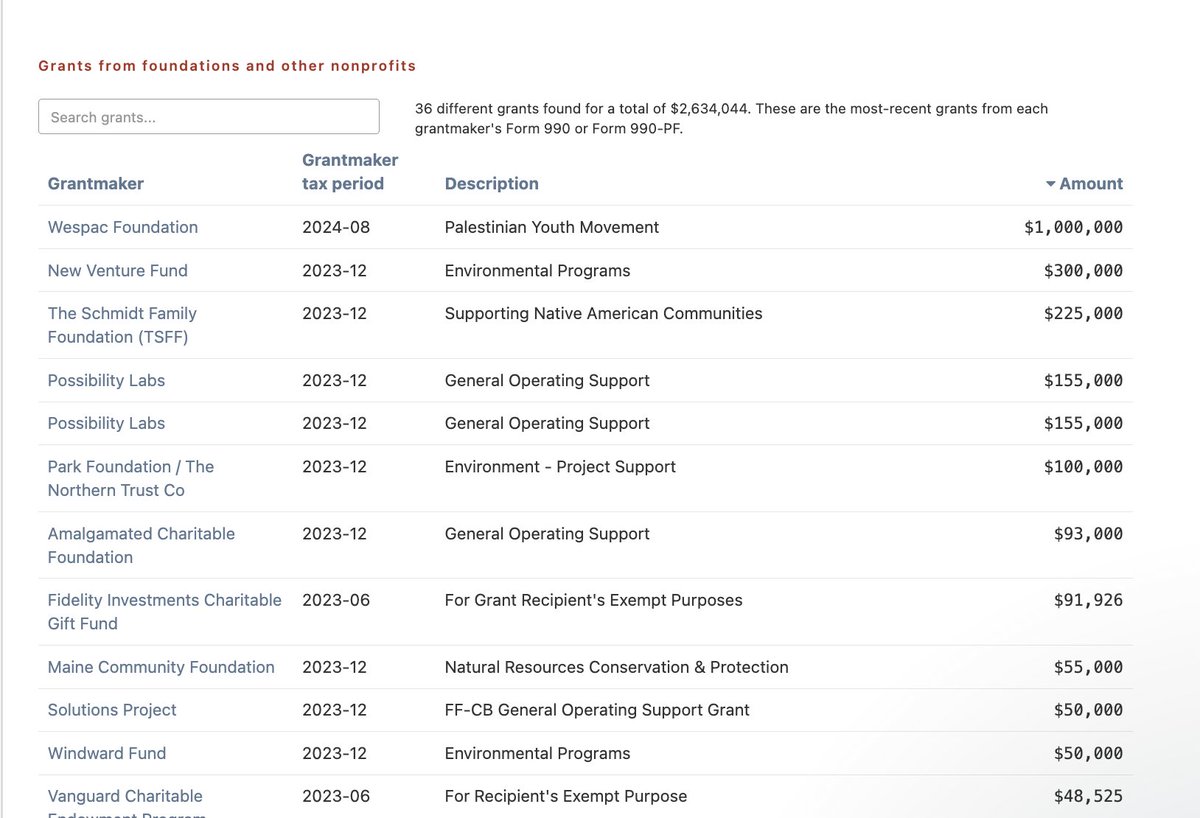This screenshot has height=818, width=1200.
Task: Click Natural Resources Conservation & Protection text
Action: [617, 667]
